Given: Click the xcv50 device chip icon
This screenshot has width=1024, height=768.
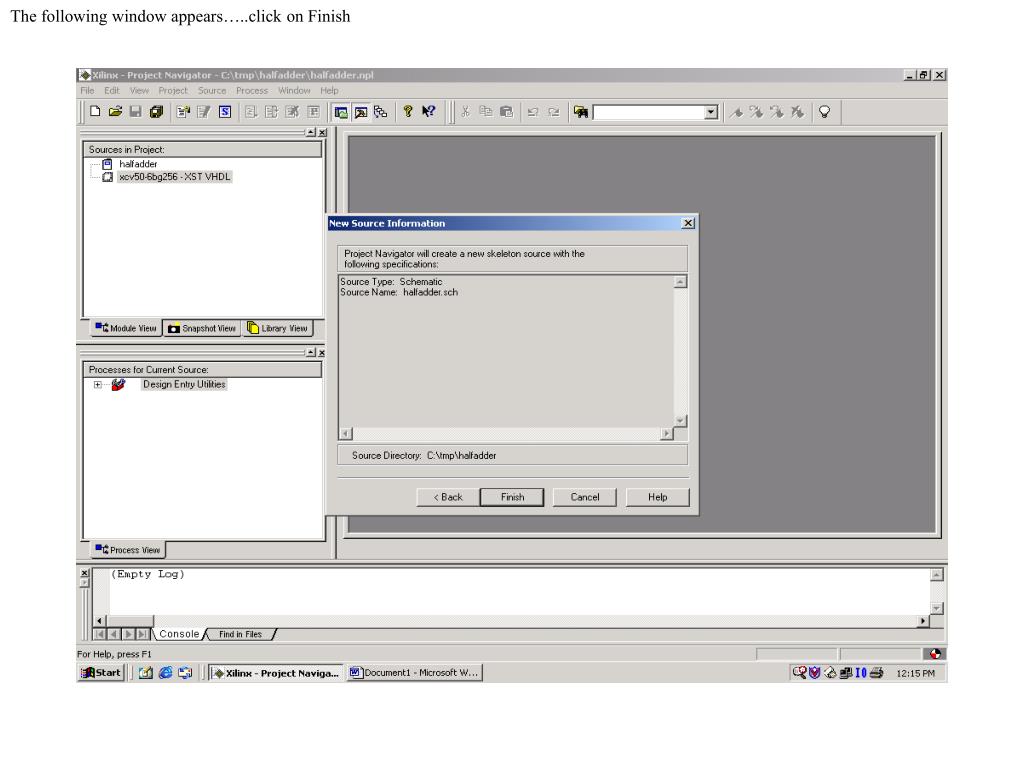Looking at the screenshot, I should (108, 177).
